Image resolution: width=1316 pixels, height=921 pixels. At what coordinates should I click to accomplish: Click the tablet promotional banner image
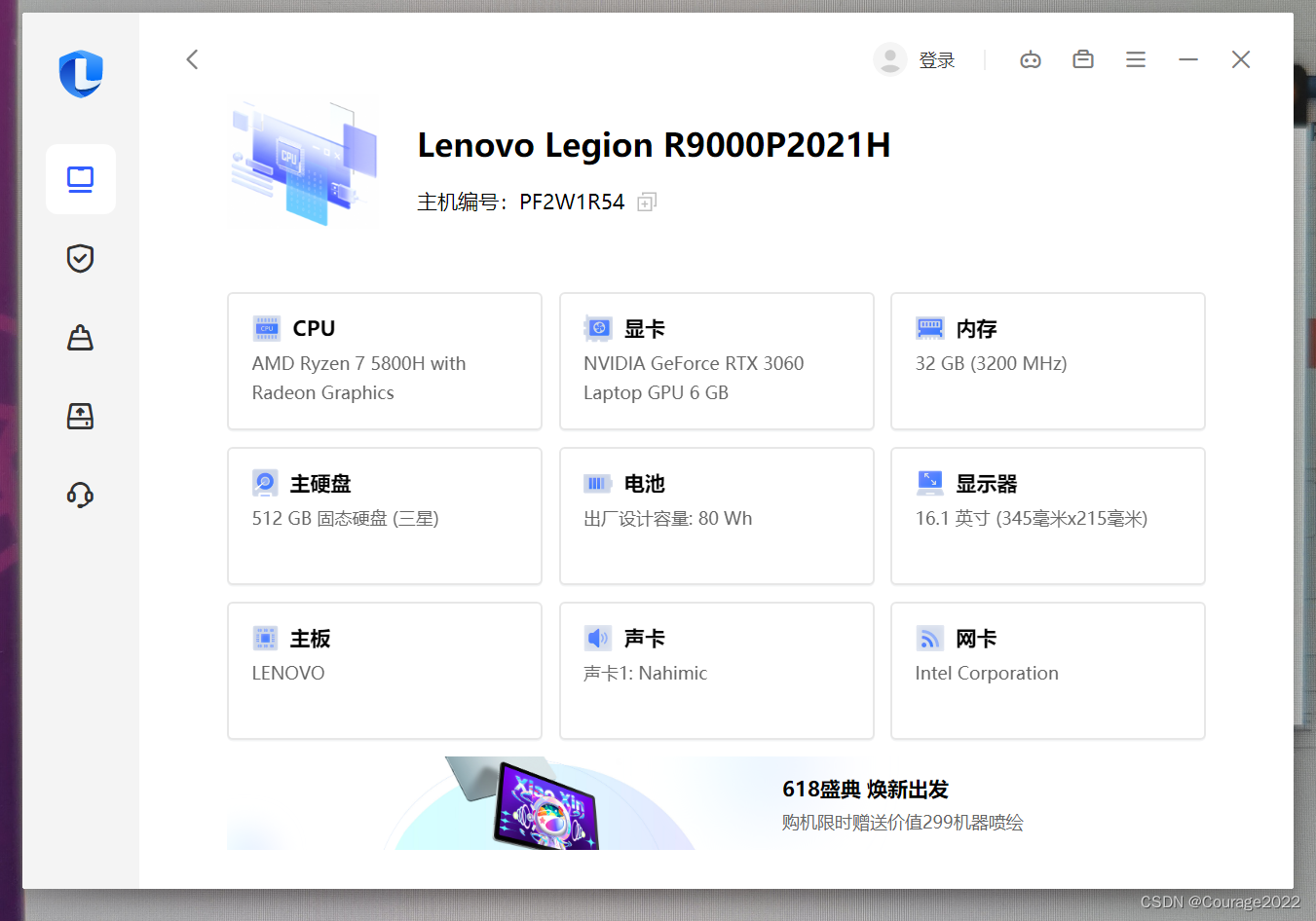coord(545,804)
